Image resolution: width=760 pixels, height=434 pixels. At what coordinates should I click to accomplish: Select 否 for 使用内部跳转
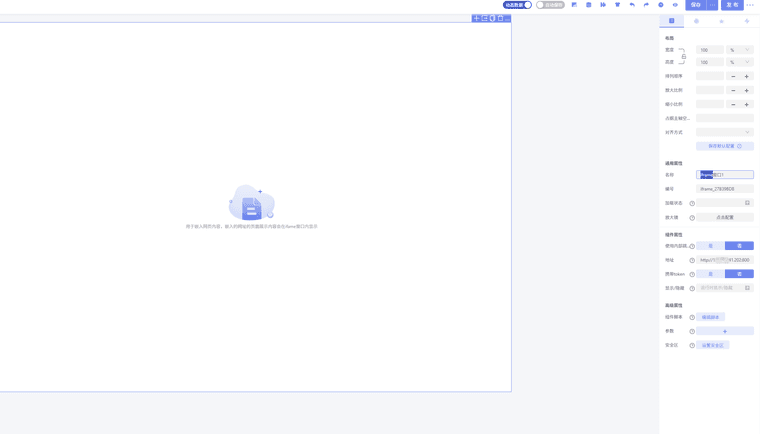coord(739,246)
